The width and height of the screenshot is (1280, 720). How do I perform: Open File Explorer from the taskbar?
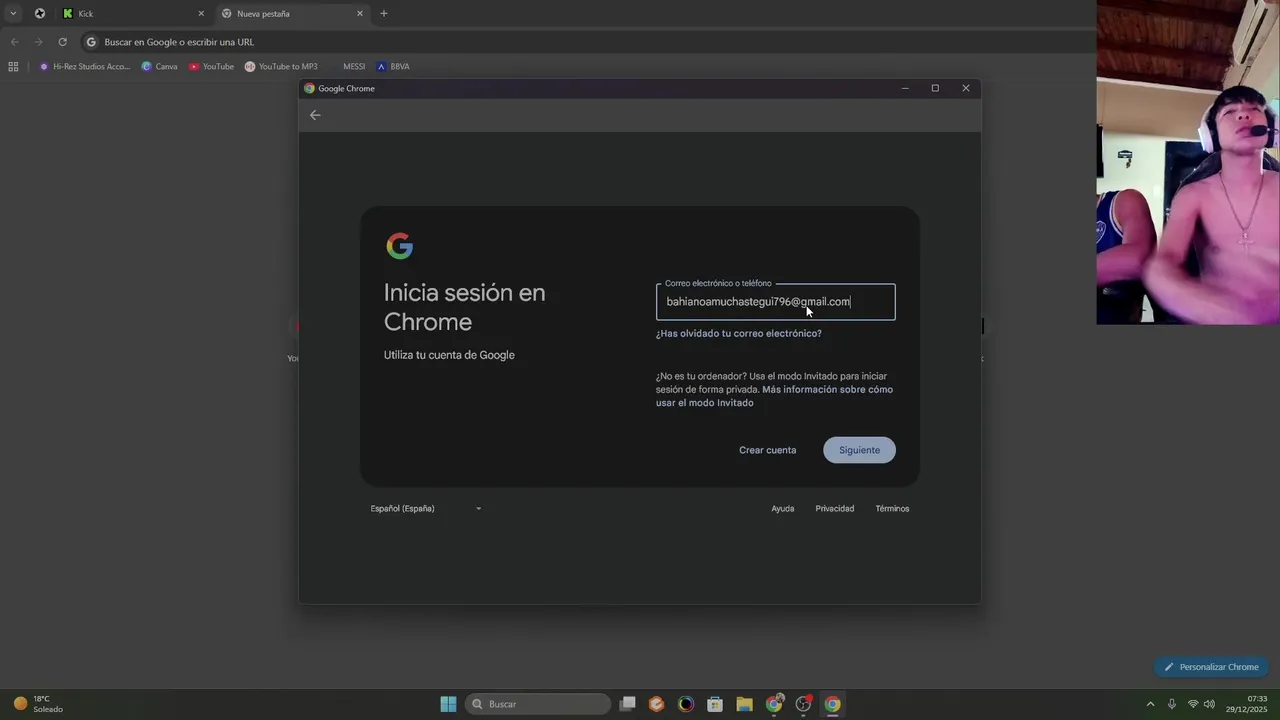coord(744,704)
